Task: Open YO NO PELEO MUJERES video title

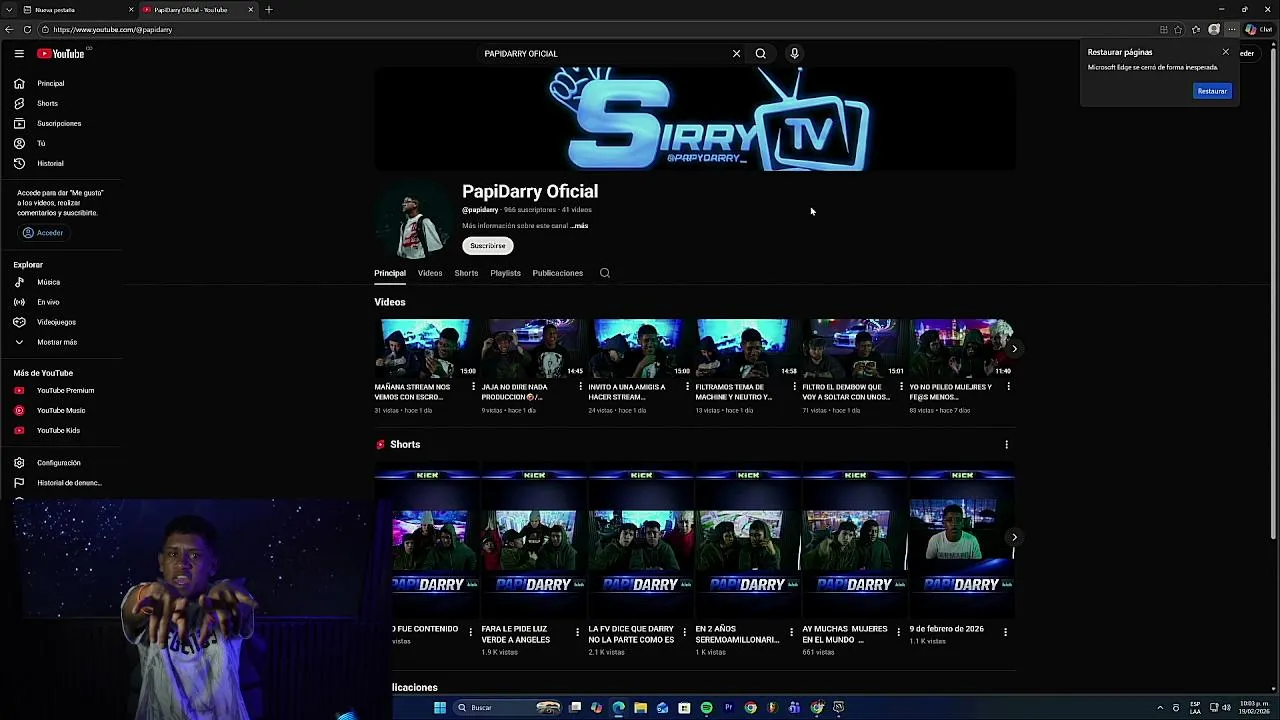Action: click(951, 392)
